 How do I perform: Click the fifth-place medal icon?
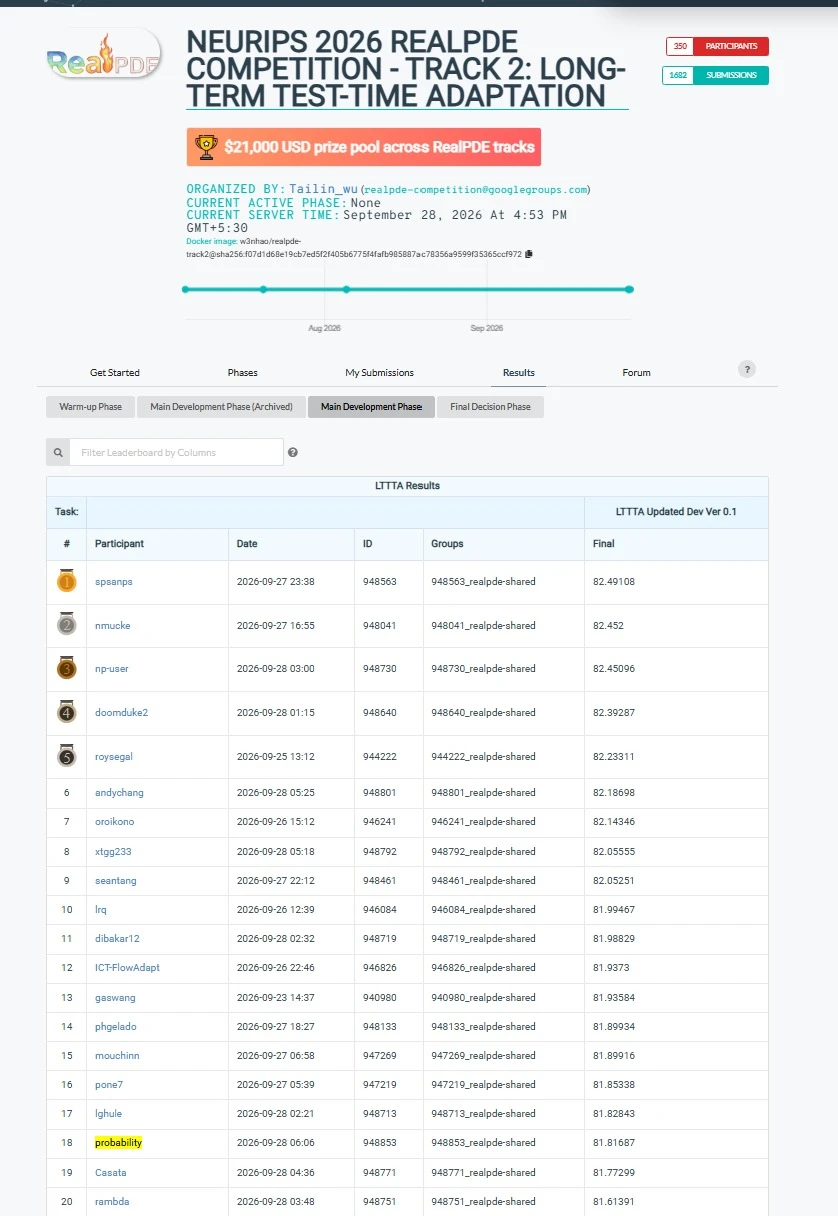click(67, 756)
